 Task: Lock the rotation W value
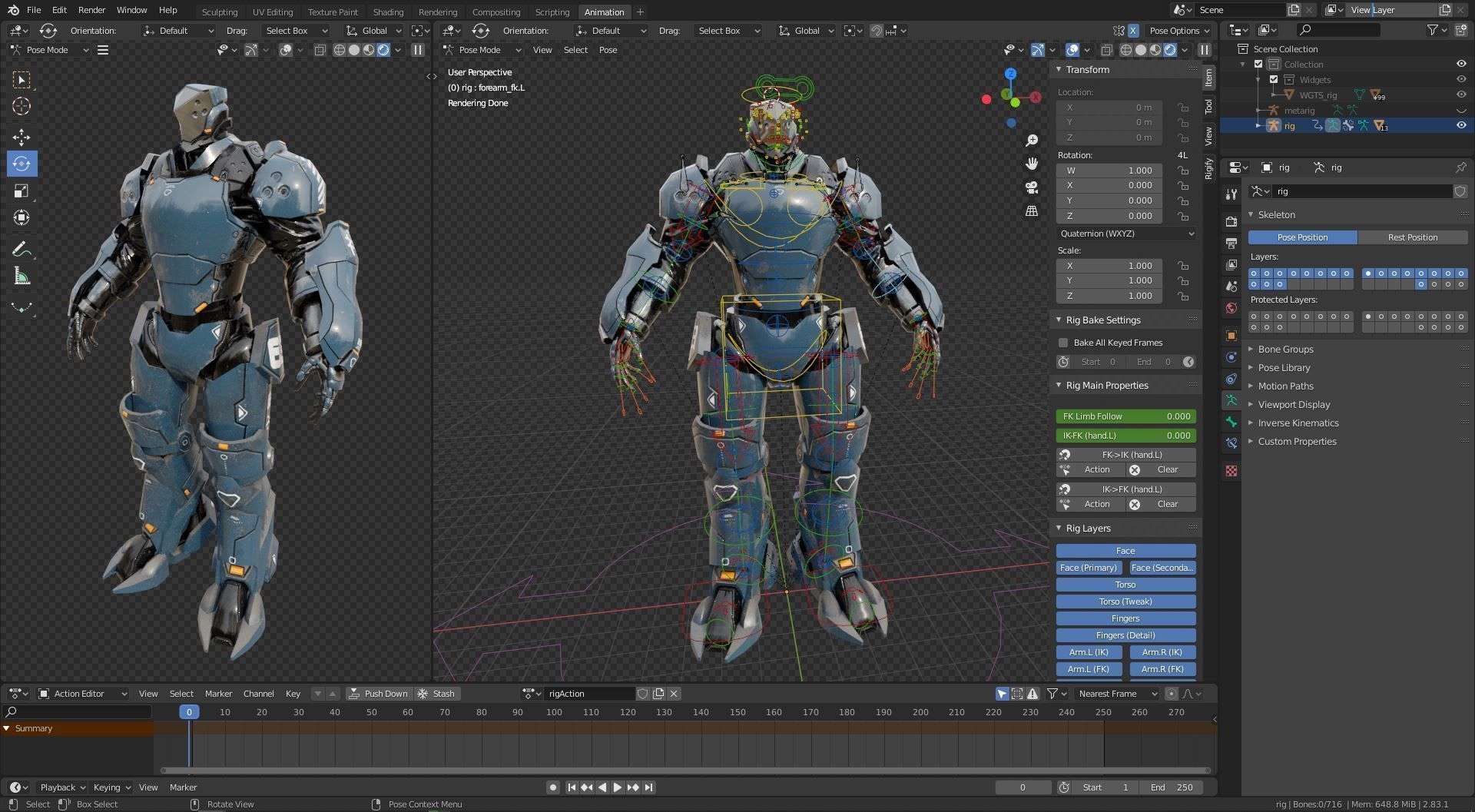click(x=1184, y=171)
